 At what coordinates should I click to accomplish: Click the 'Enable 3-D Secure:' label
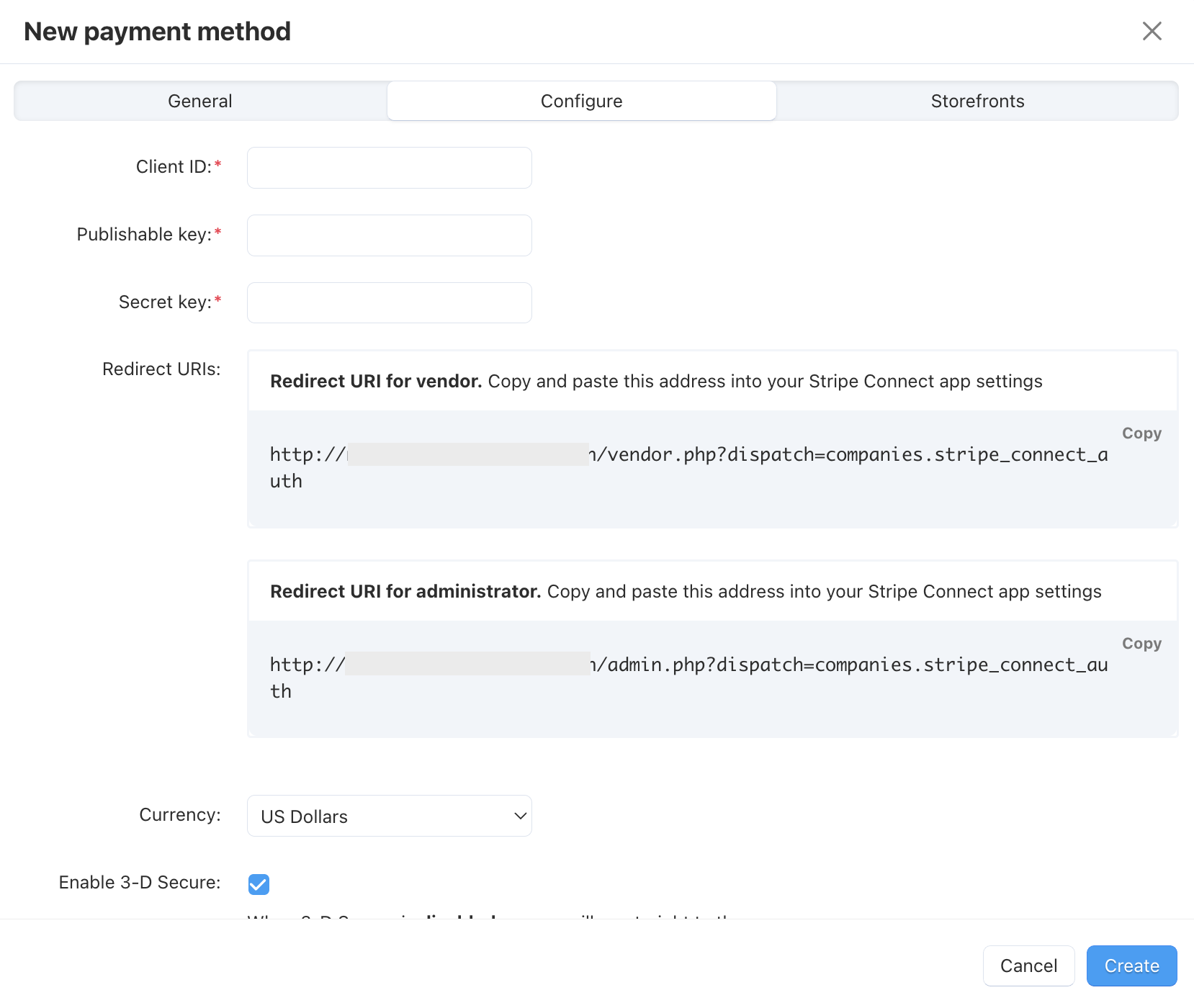140,883
